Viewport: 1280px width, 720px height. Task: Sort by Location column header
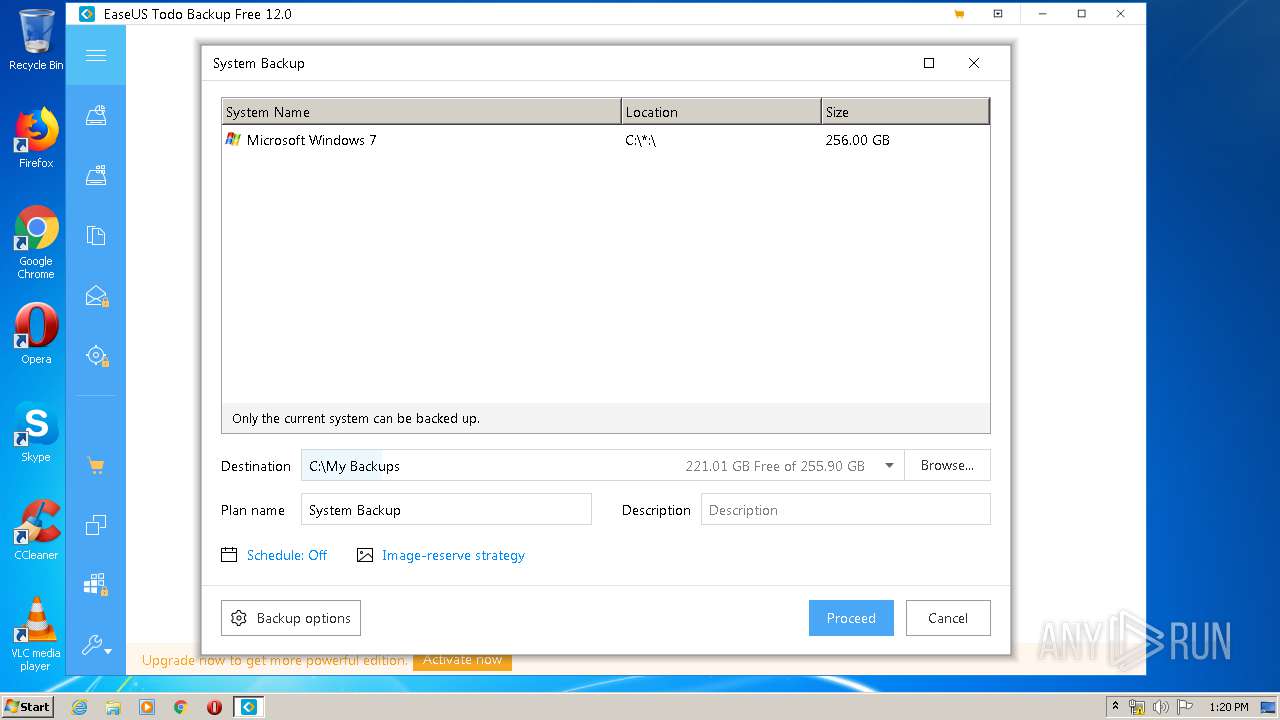721,112
